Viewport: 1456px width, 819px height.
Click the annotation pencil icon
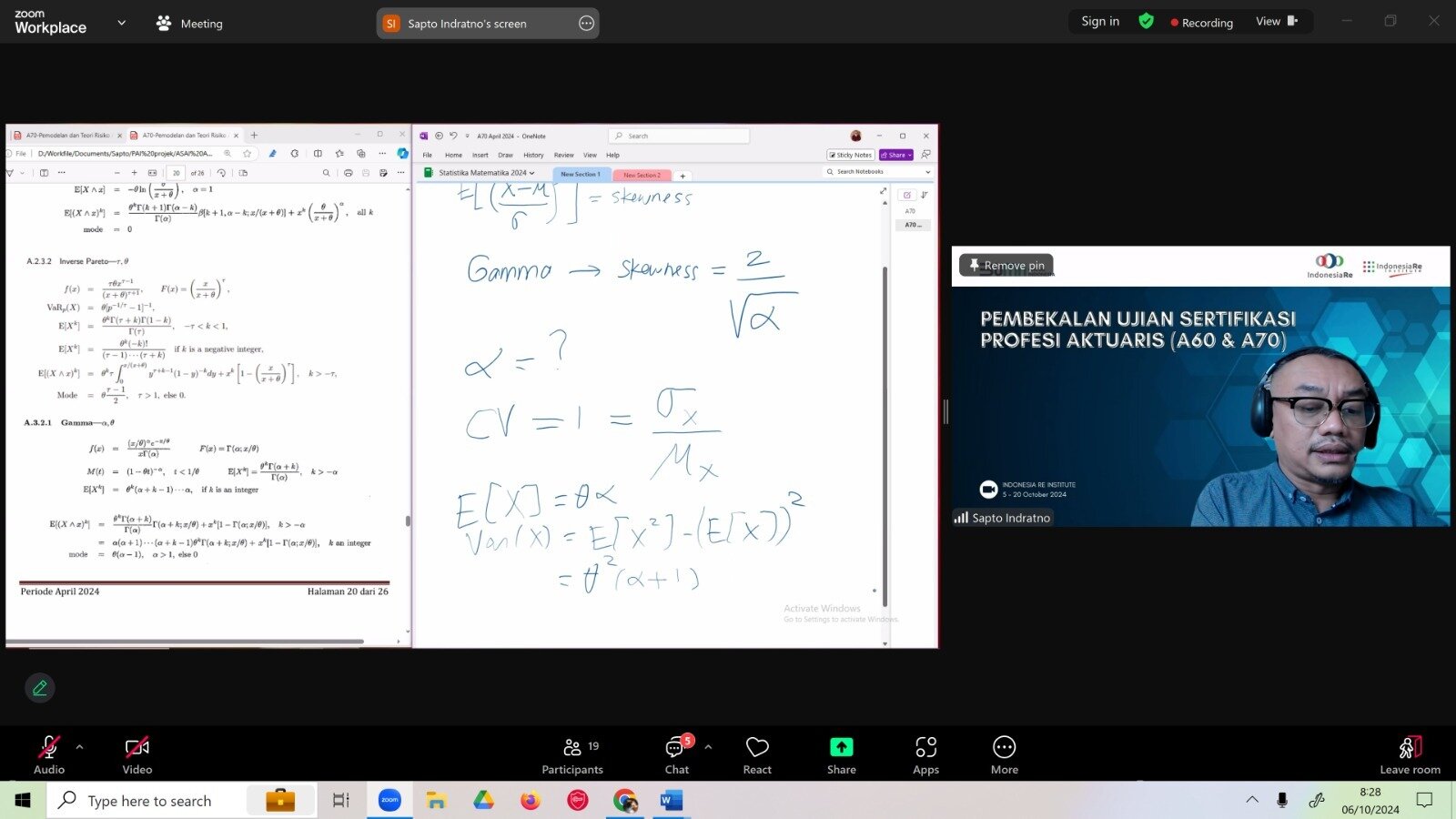40,688
